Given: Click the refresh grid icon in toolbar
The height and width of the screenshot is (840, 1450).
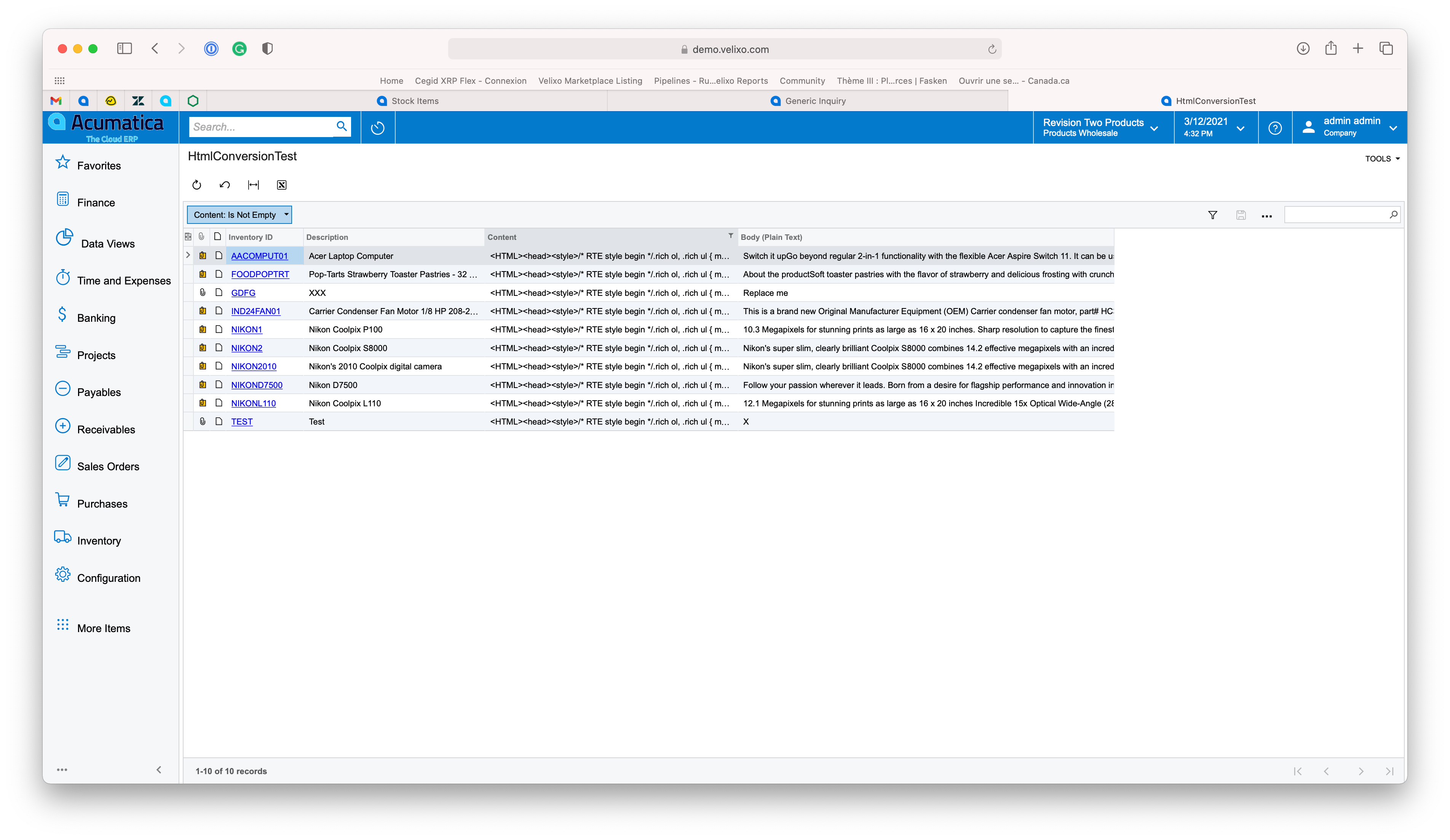Looking at the screenshot, I should (x=197, y=185).
